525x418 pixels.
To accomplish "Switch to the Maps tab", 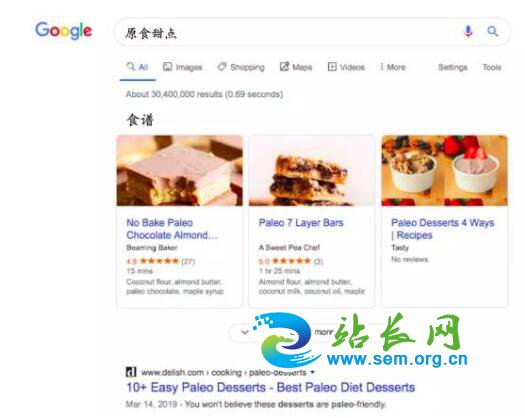I will point(296,67).
